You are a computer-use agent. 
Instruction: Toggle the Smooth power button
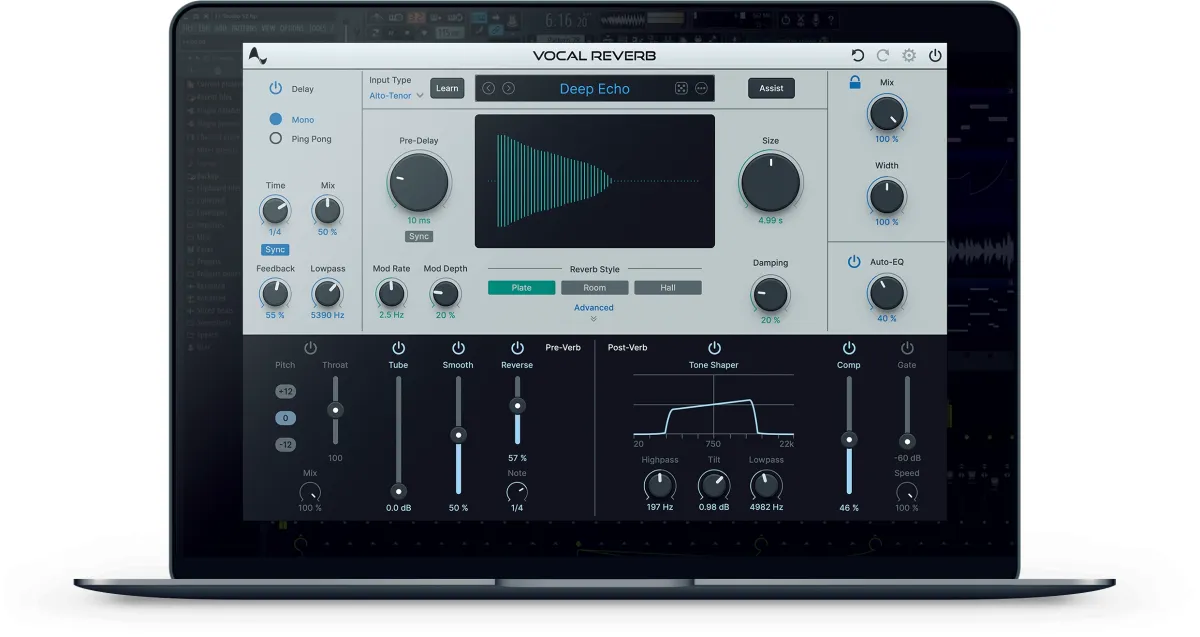pyautogui.click(x=458, y=348)
